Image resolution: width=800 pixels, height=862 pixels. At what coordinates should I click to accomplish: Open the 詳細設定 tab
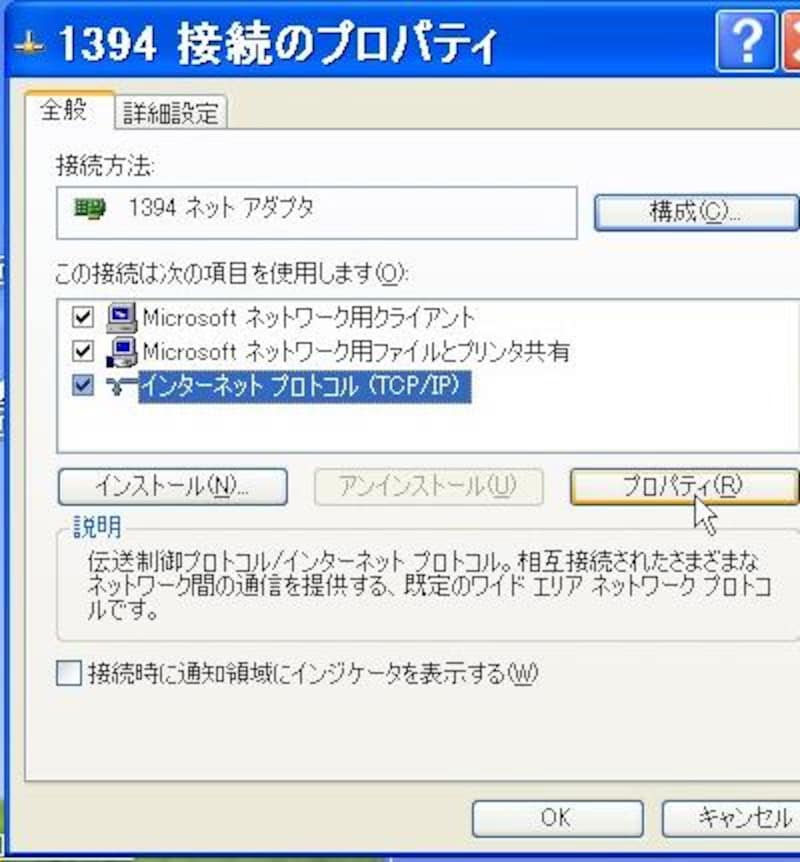(x=170, y=113)
